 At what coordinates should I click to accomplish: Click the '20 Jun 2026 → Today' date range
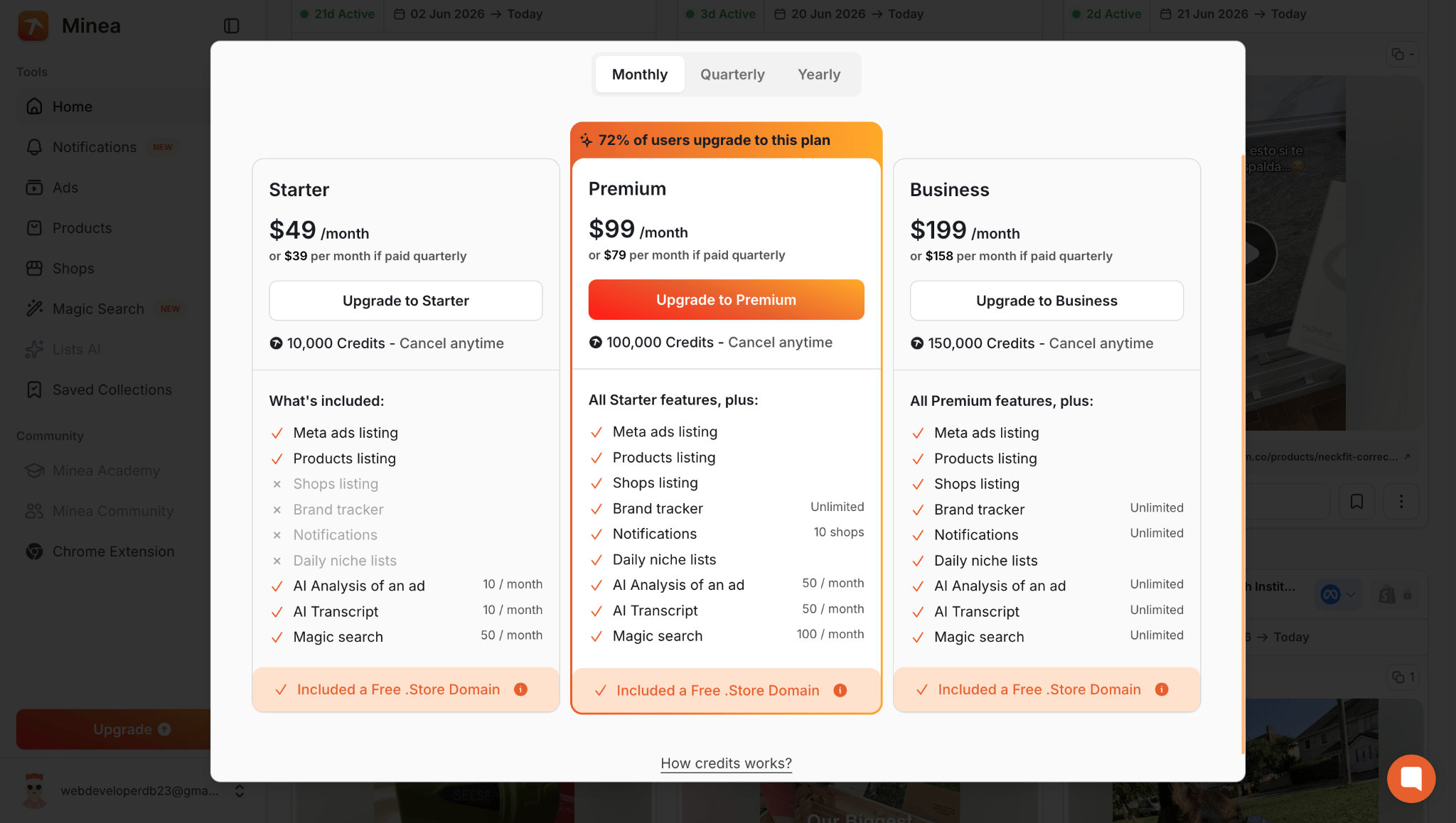coord(849,14)
